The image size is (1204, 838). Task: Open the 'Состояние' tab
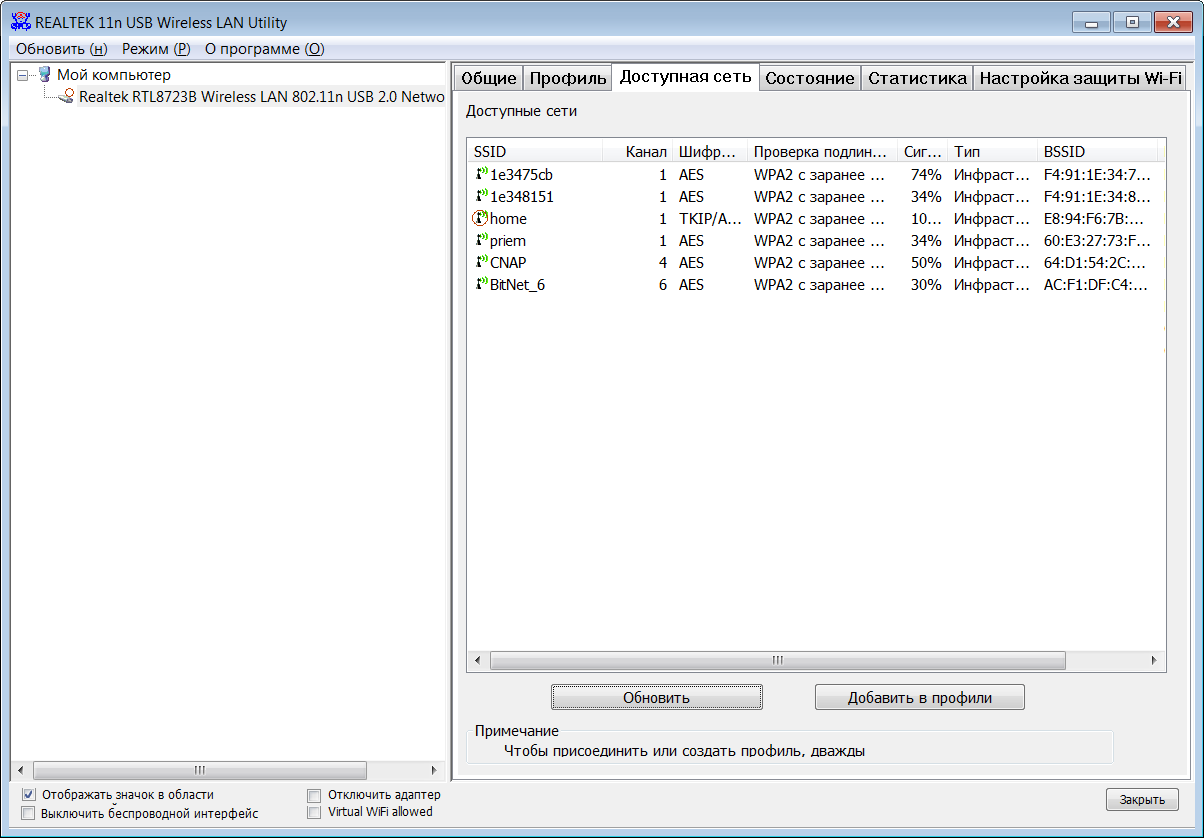point(810,79)
